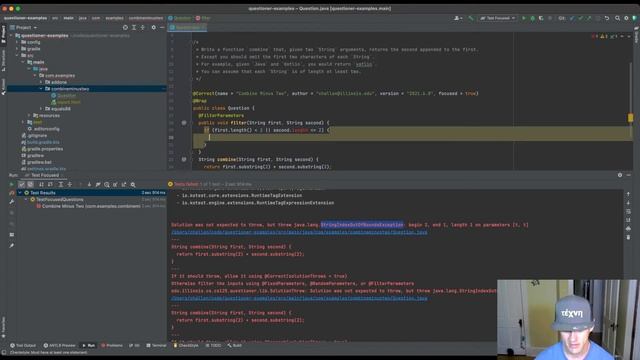Open IDE settings gear in top toolbar
Viewport: 640px width, 360px height.
(x=626, y=18)
